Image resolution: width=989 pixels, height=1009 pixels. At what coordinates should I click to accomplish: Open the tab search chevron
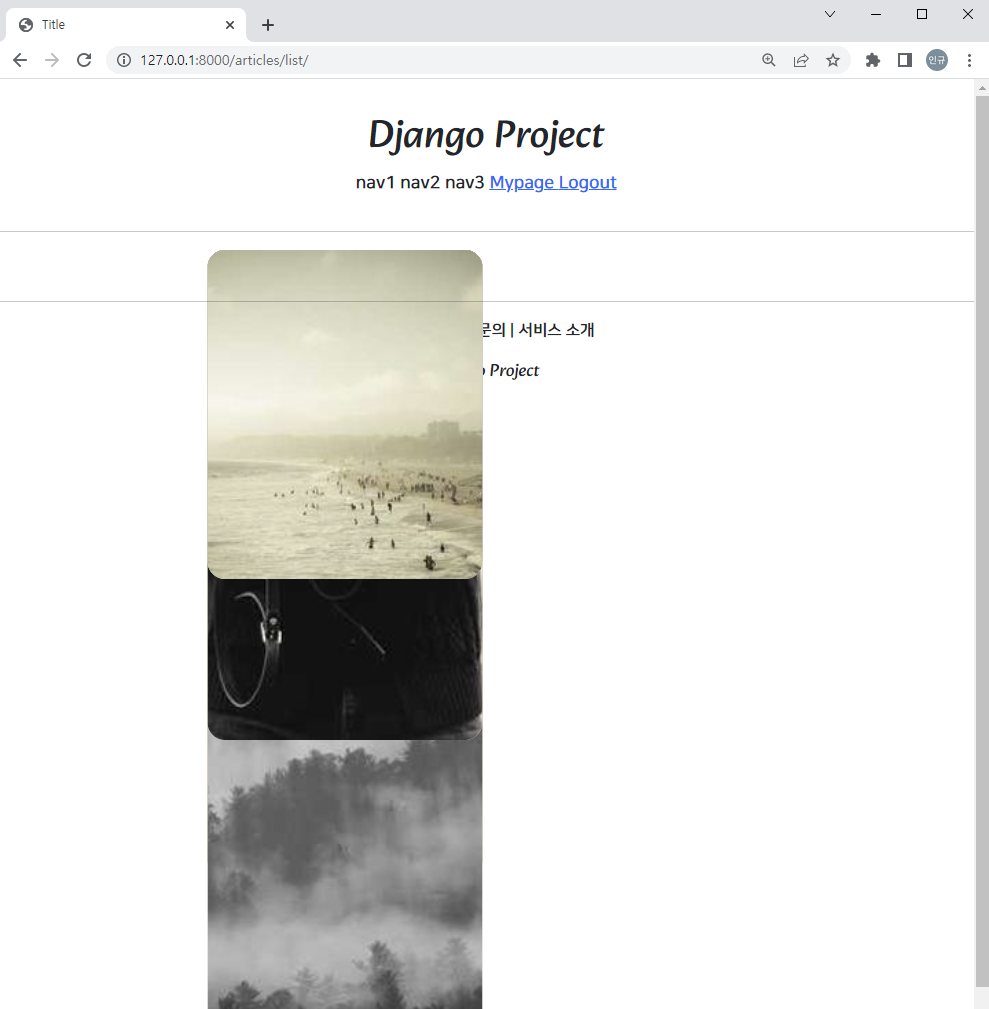point(830,14)
